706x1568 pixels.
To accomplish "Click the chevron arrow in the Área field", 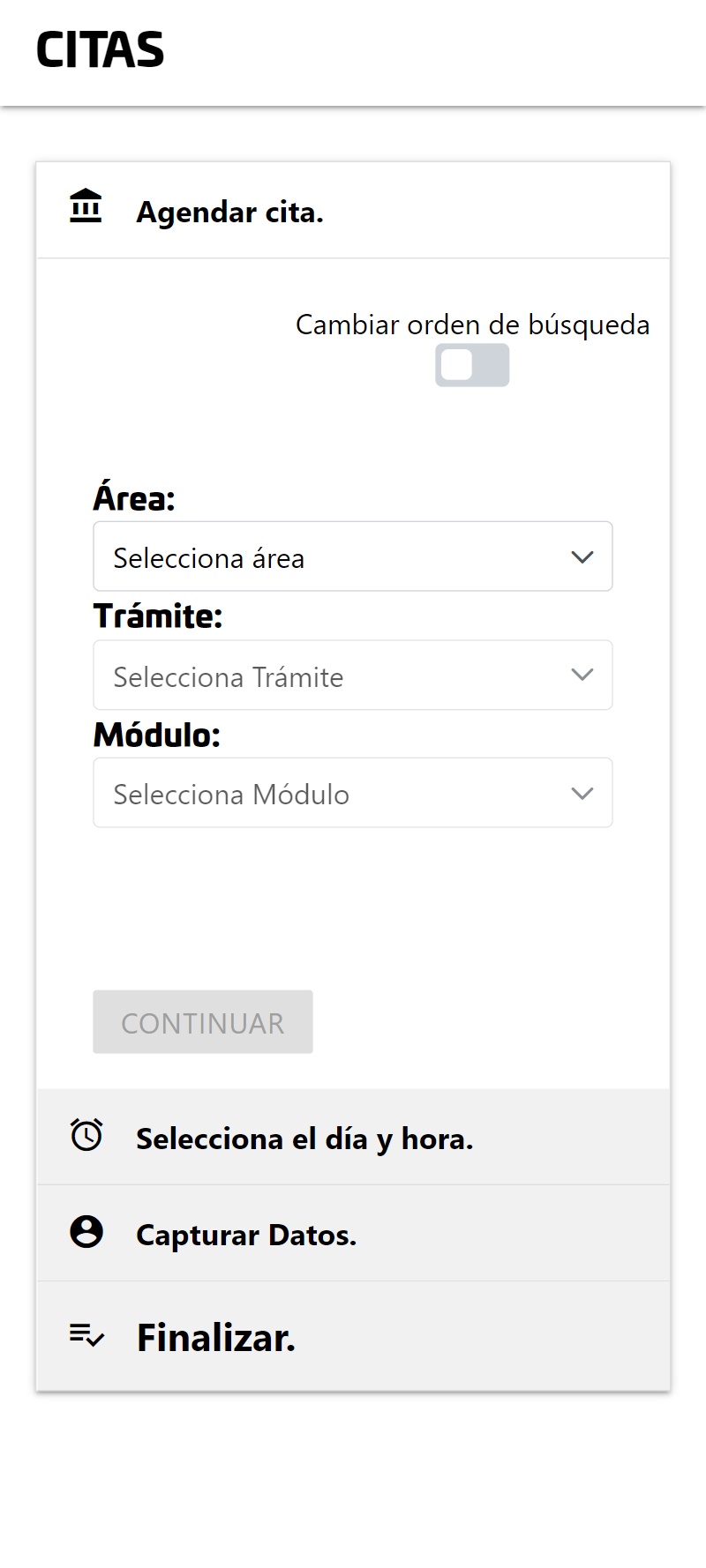I will tap(582, 557).
